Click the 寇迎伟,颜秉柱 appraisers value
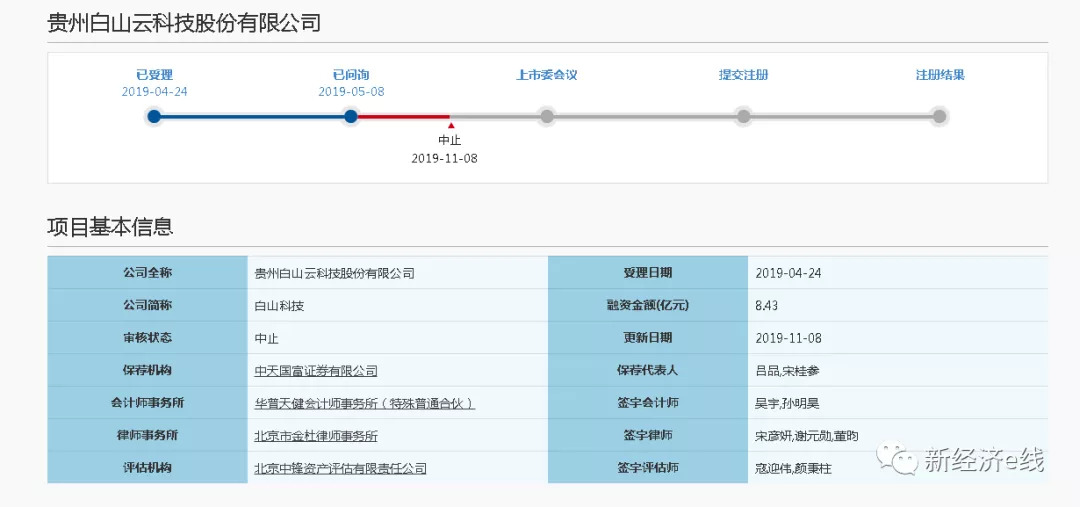The height and width of the screenshot is (507, 1080). tap(793, 468)
